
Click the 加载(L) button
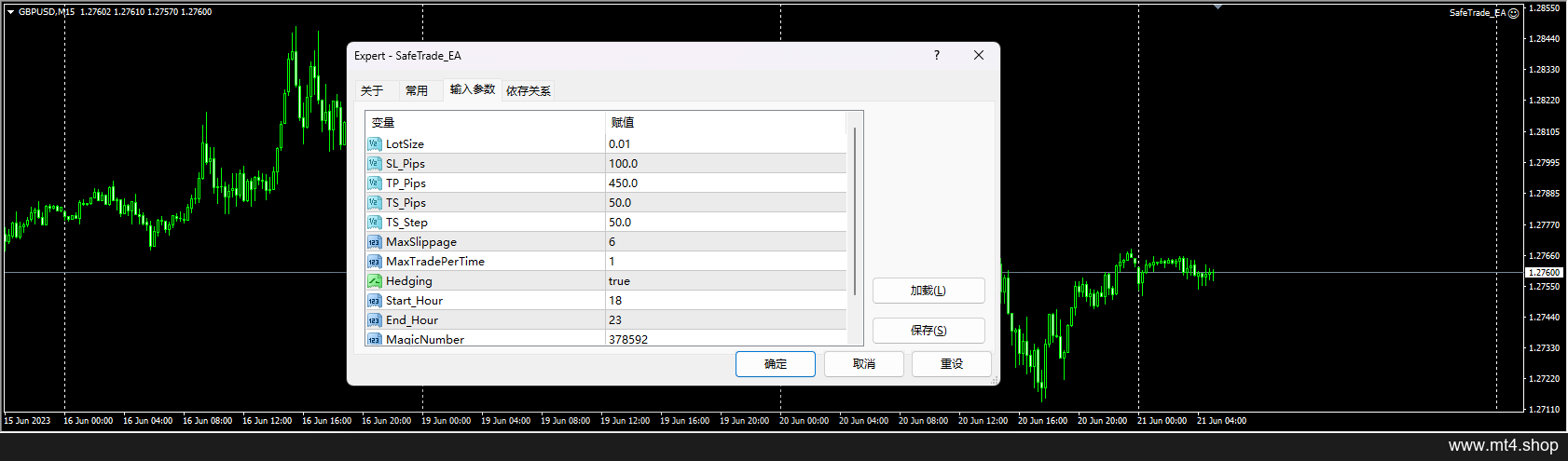(928, 291)
